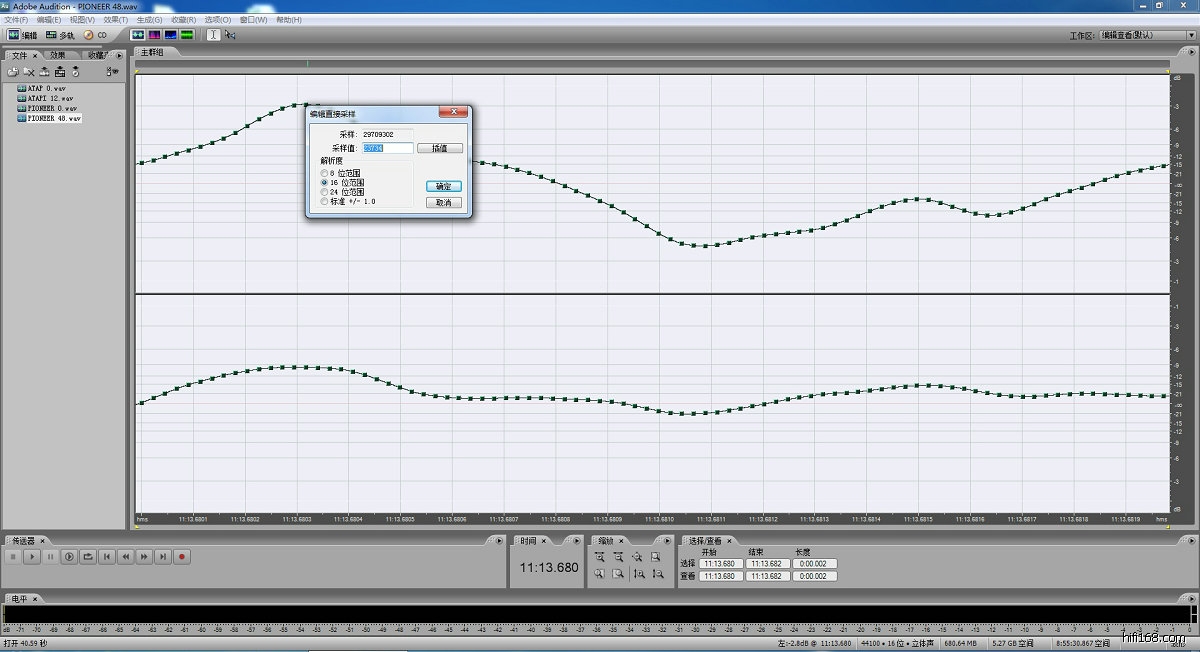Click the 采样值 input field
1200x652 pixels.
[387, 148]
